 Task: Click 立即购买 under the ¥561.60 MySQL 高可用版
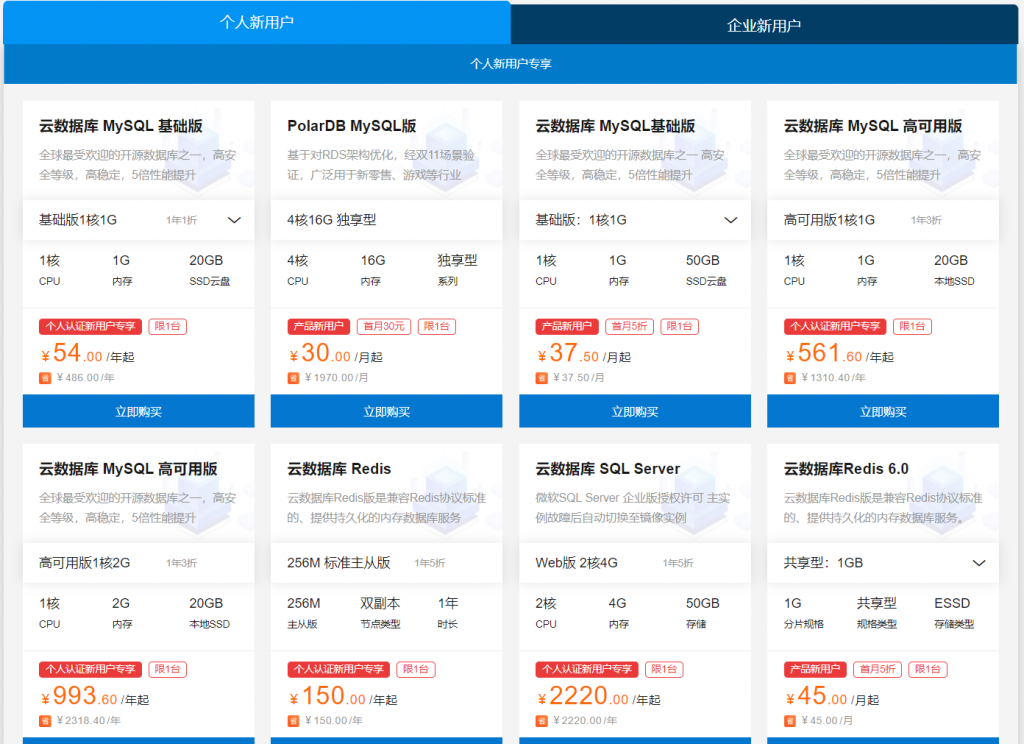pyautogui.click(x=883, y=412)
